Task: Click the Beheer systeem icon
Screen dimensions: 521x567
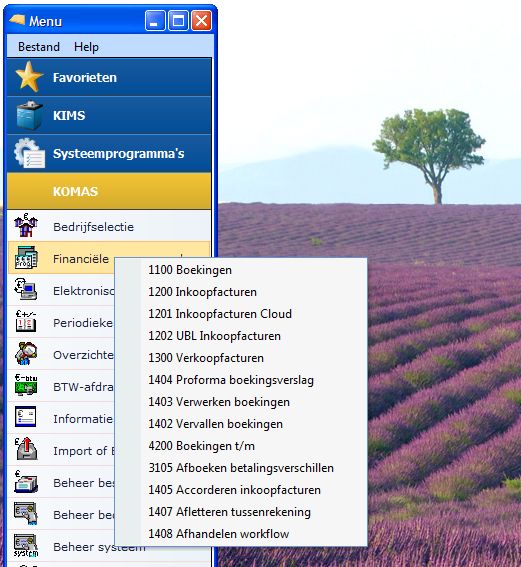Action: 26,545
